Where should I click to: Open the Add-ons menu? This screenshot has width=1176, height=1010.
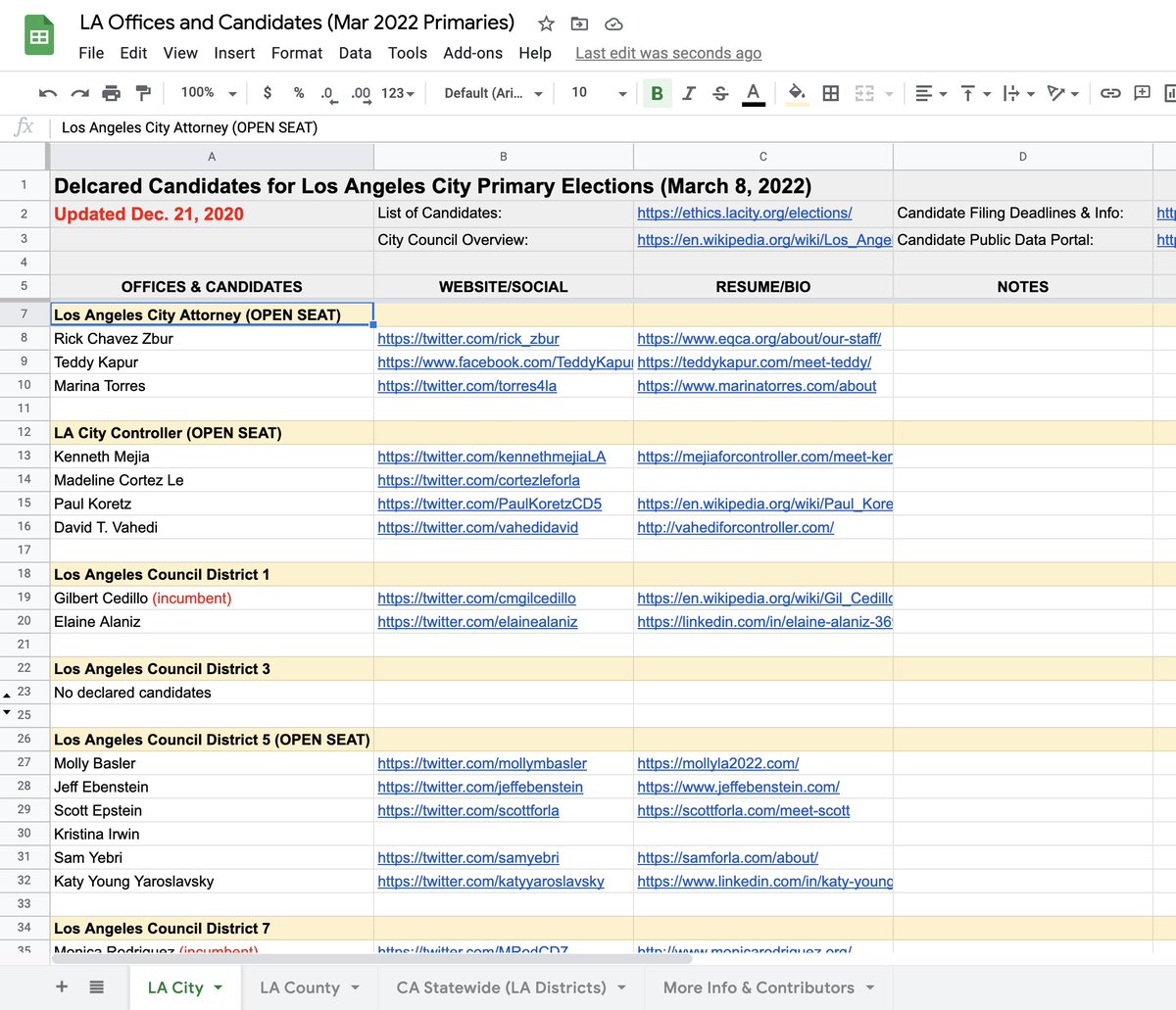tap(472, 53)
